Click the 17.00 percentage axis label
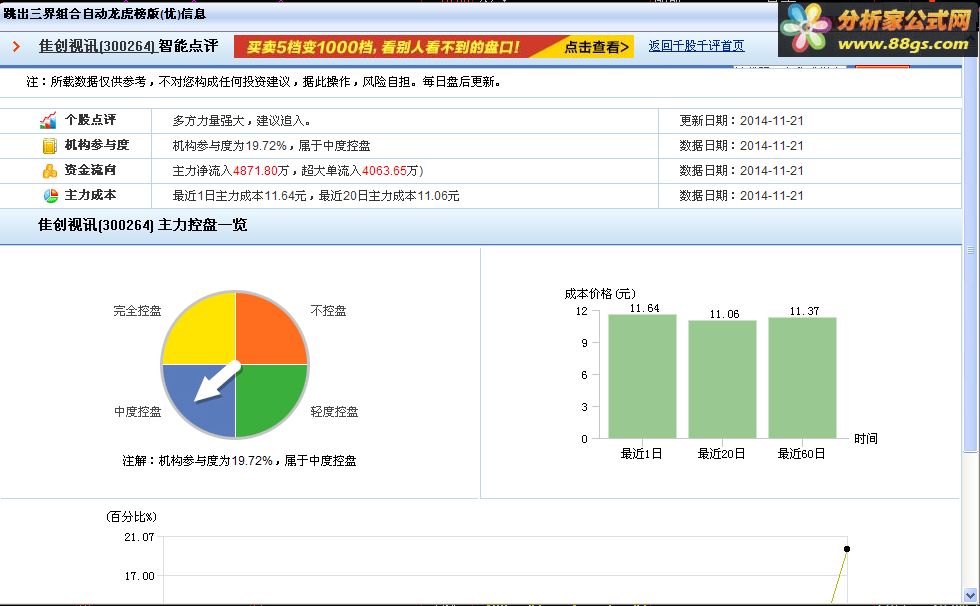 [139, 576]
